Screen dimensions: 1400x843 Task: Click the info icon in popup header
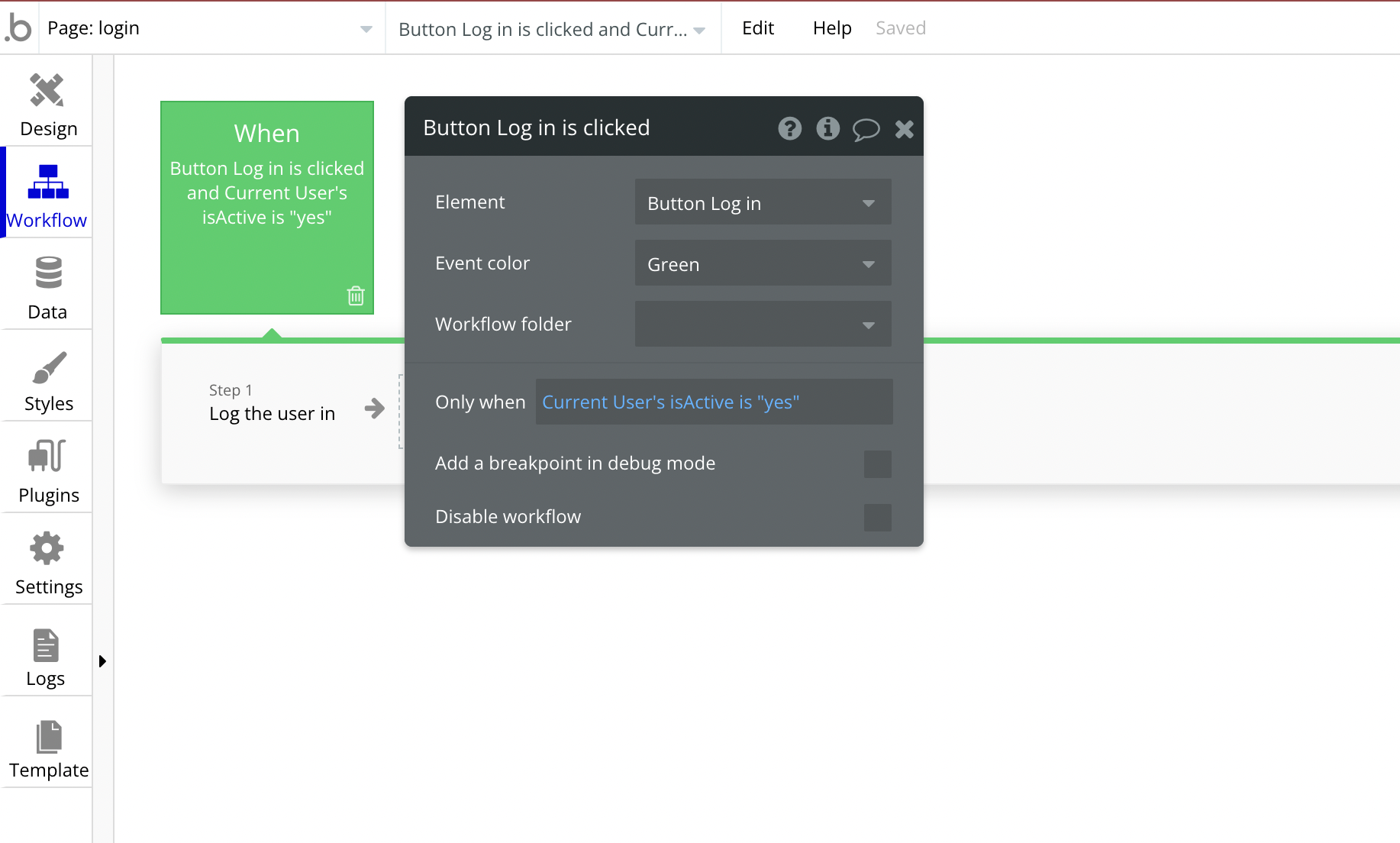click(827, 128)
